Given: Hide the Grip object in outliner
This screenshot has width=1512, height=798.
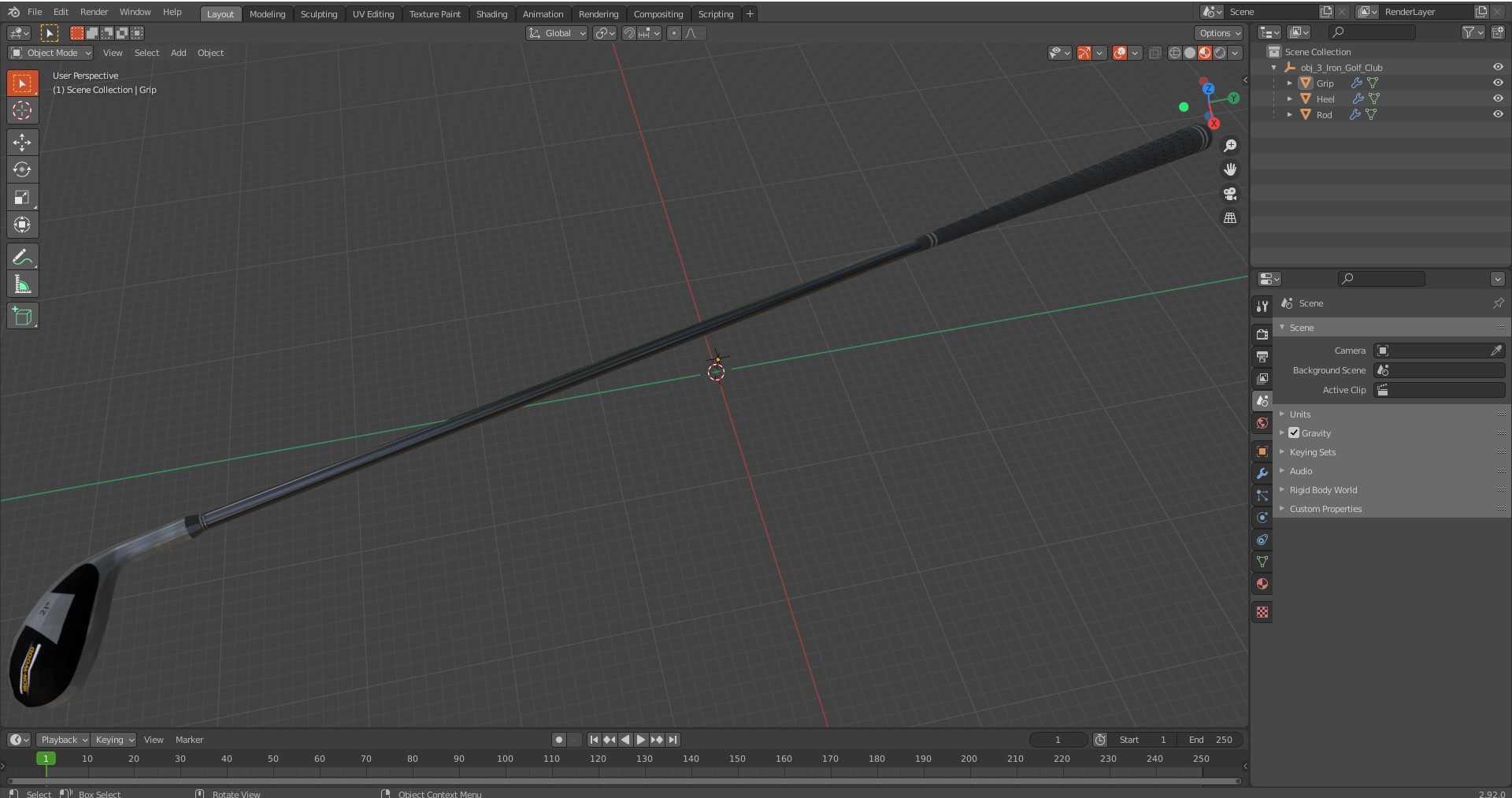Looking at the screenshot, I should click(1498, 83).
